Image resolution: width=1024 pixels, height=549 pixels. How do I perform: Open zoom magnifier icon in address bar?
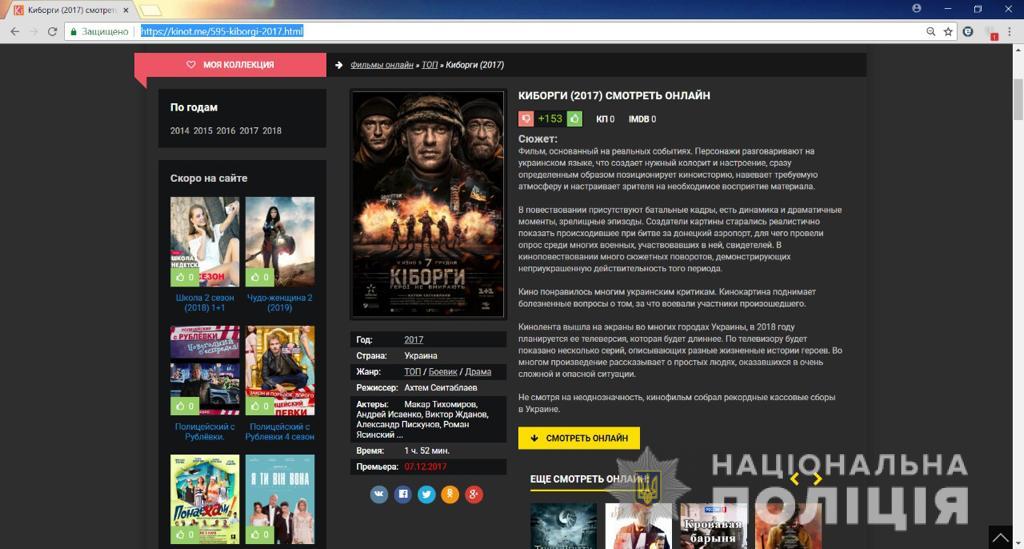[x=931, y=31]
